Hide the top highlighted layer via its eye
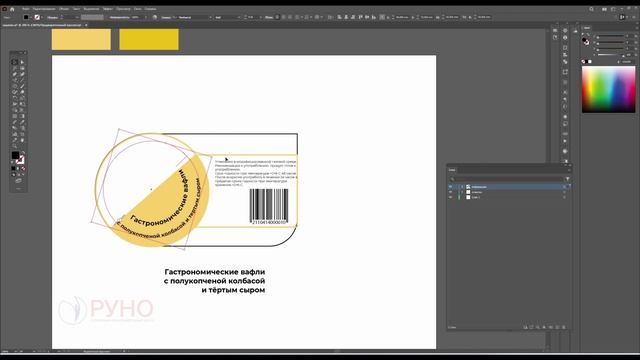Screen dimensions: 640x360 451,187
